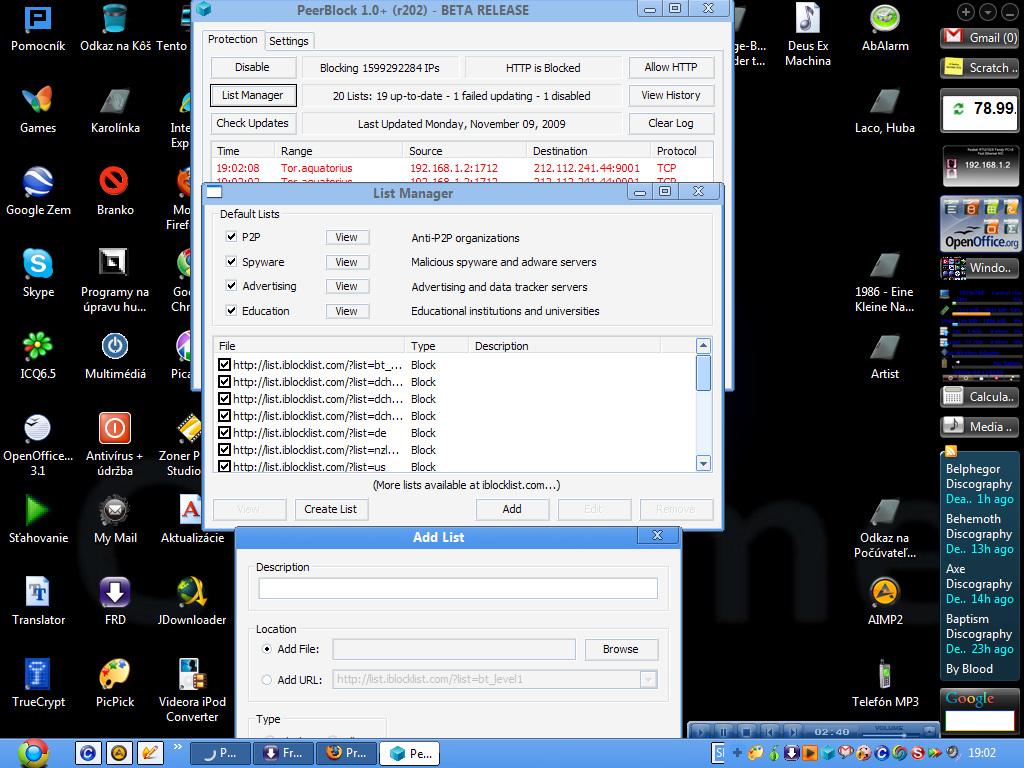The width and height of the screenshot is (1024, 768).
Task: Click the Disable protection button
Action: (x=253, y=67)
